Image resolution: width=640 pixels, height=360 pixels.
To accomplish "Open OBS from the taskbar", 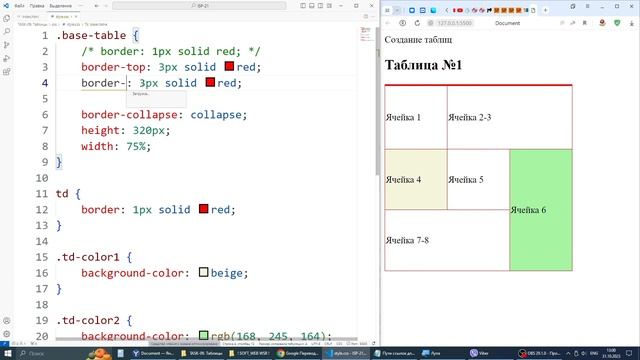I will click(x=540, y=353).
